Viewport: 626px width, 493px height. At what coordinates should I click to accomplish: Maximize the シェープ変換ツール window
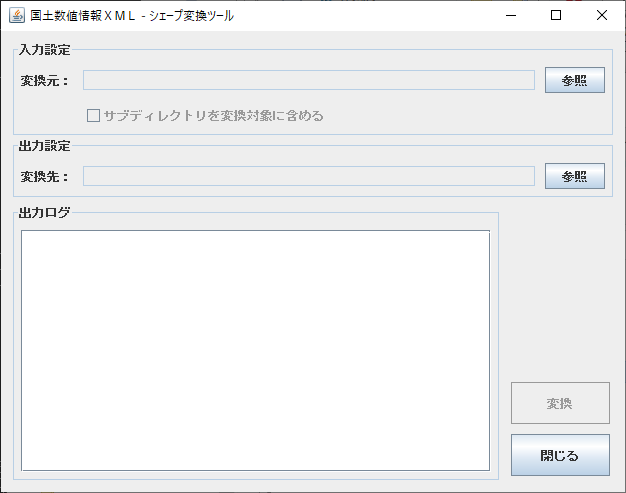[x=556, y=15]
